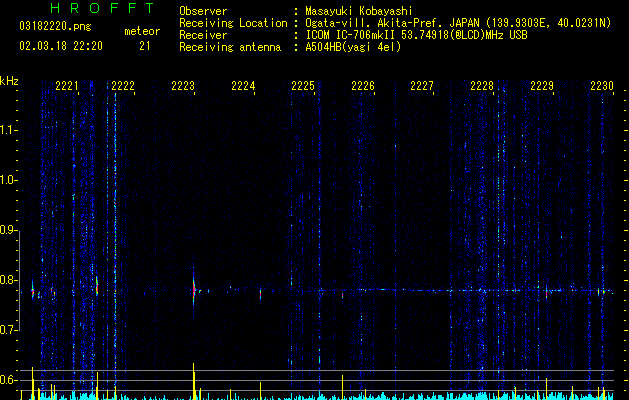The height and width of the screenshot is (400, 629).
Task: Click the kHz axis unit label
Action: 9,81
